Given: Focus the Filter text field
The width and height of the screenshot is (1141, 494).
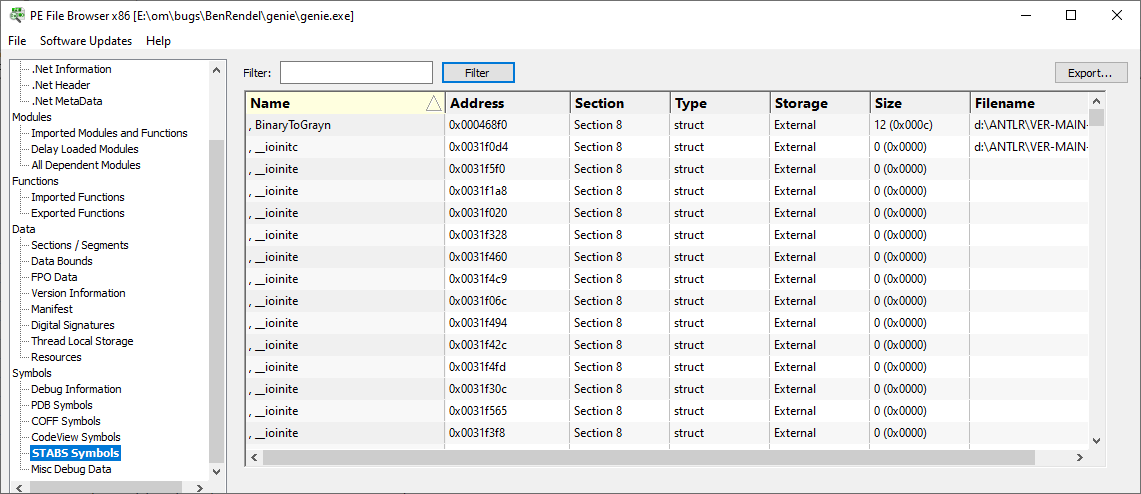Looking at the screenshot, I should click(x=357, y=73).
